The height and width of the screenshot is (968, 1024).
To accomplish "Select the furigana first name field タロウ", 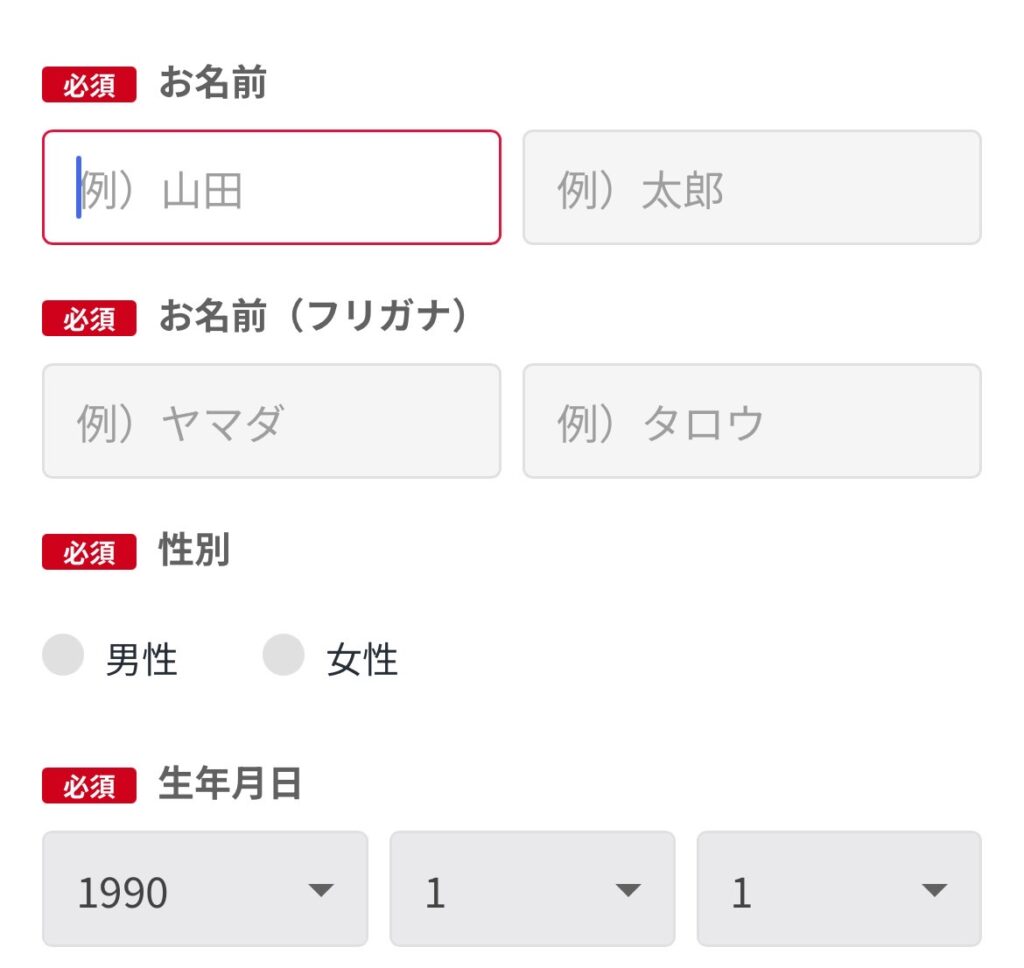I will (751, 421).
